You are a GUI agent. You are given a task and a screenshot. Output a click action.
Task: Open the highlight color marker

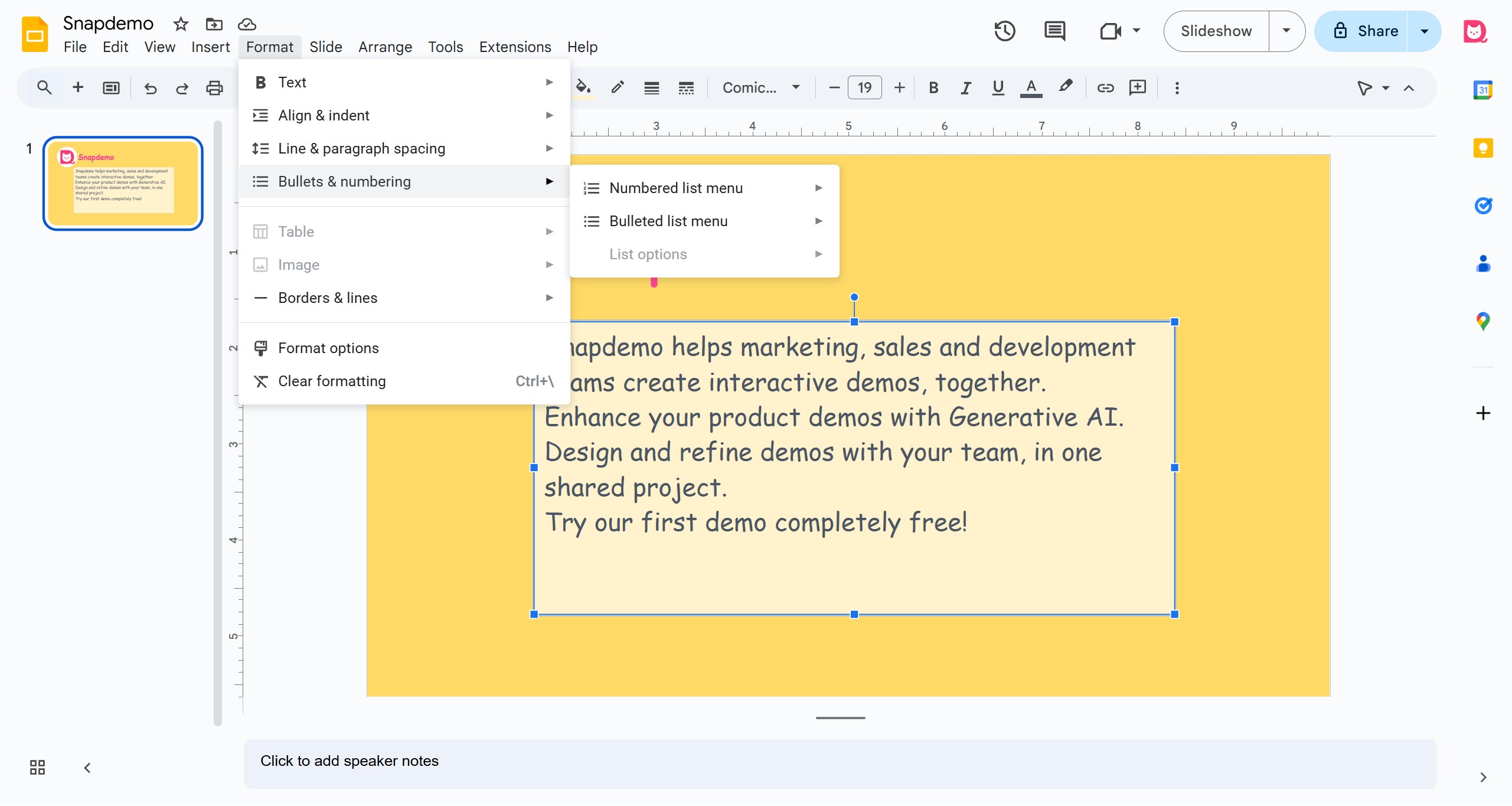pyautogui.click(x=1065, y=87)
